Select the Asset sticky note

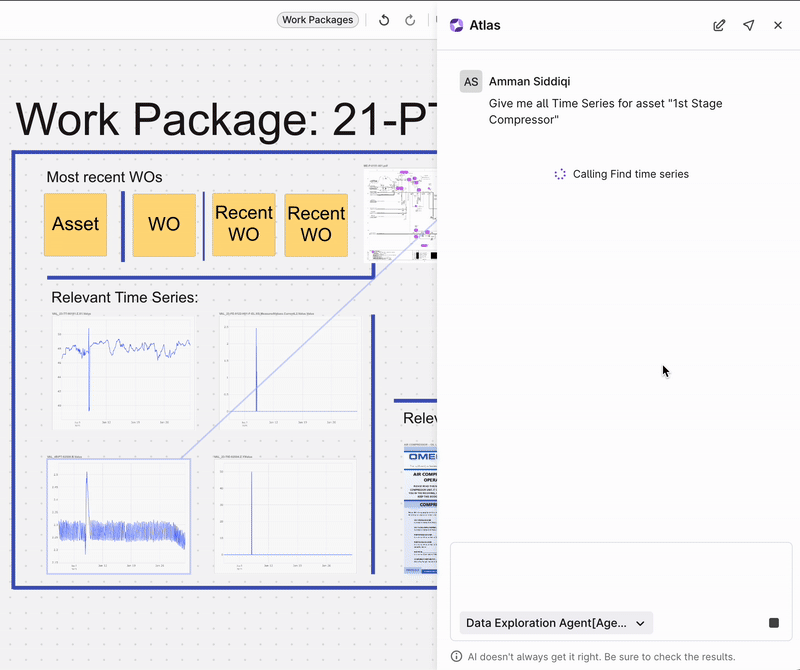click(x=76, y=225)
